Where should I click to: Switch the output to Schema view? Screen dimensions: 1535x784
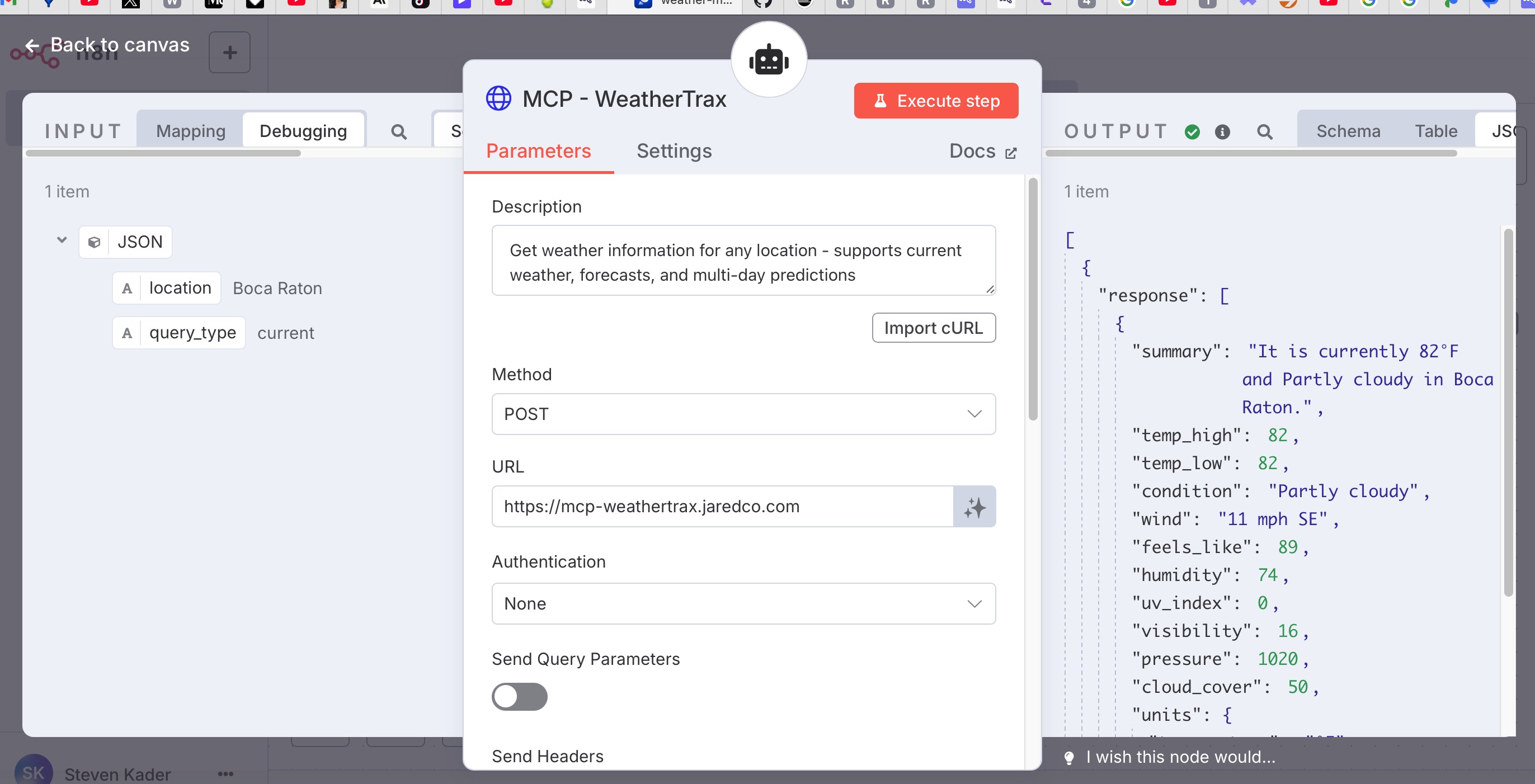pos(1348,130)
